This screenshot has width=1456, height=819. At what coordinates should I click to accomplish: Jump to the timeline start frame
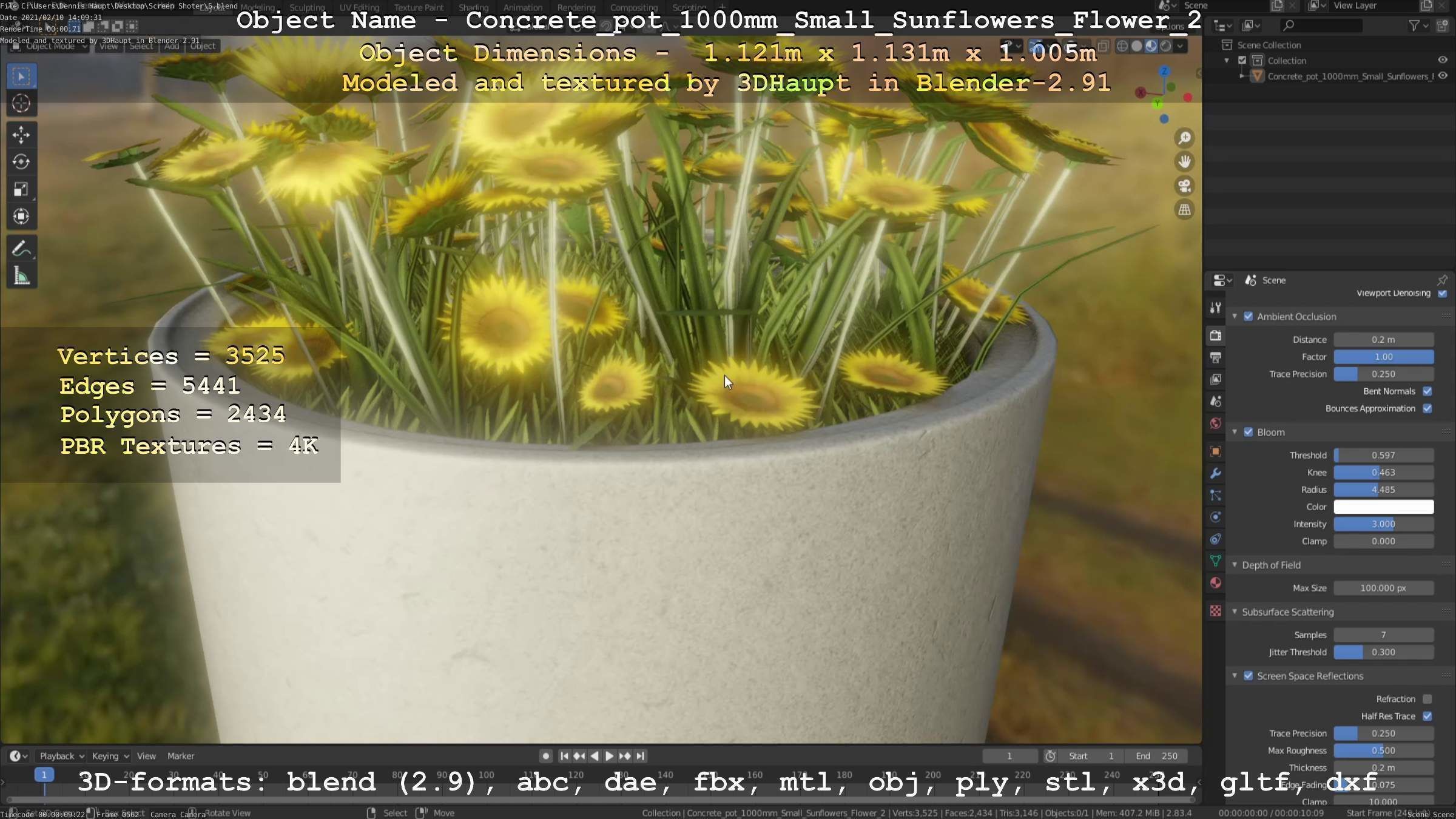[564, 756]
